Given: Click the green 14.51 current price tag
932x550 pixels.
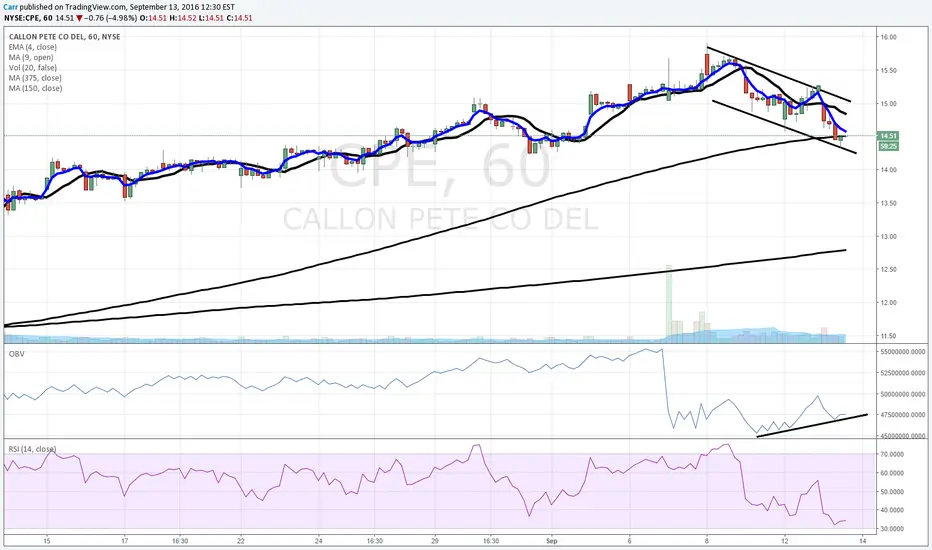Looking at the screenshot, I should [x=888, y=136].
